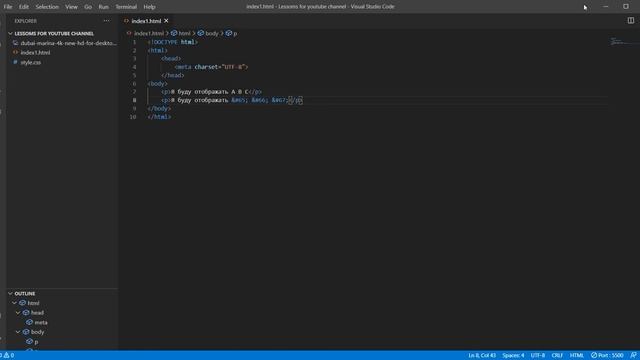Click the opening body tag on line 6

(158, 84)
